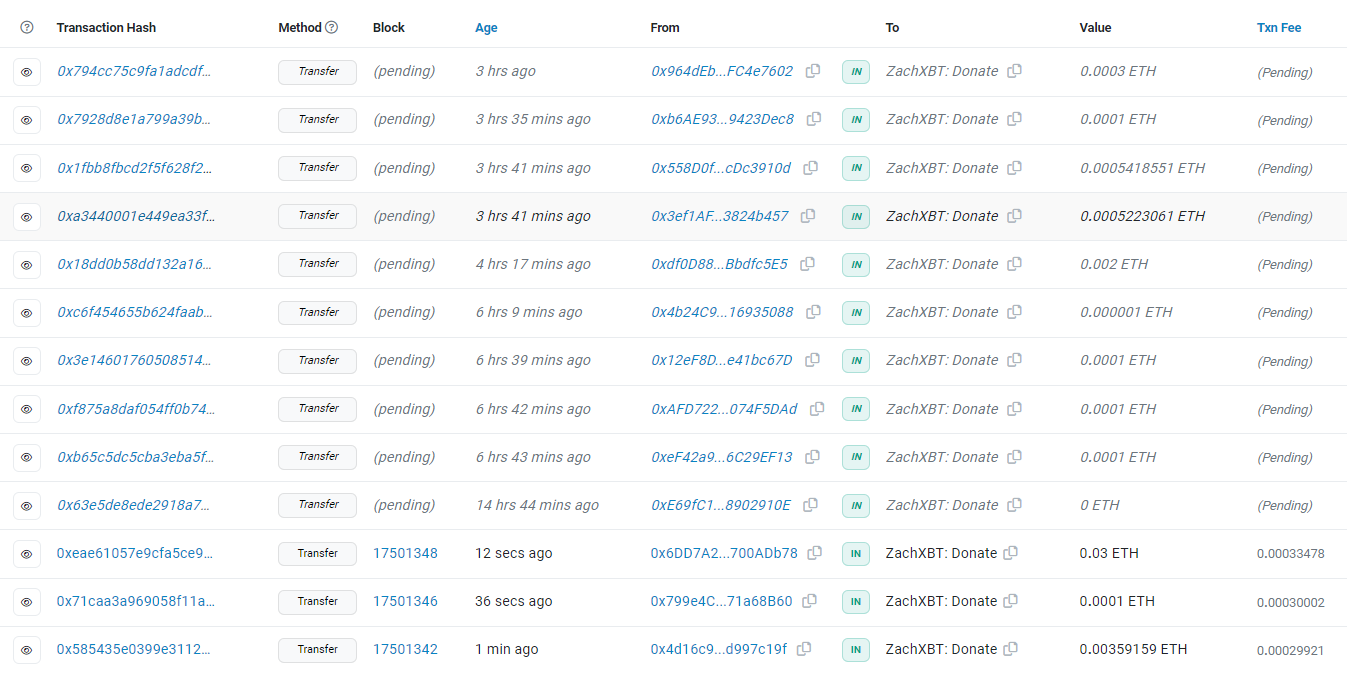Open sender address 0x964dEb...FC4e7602

(722, 71)
